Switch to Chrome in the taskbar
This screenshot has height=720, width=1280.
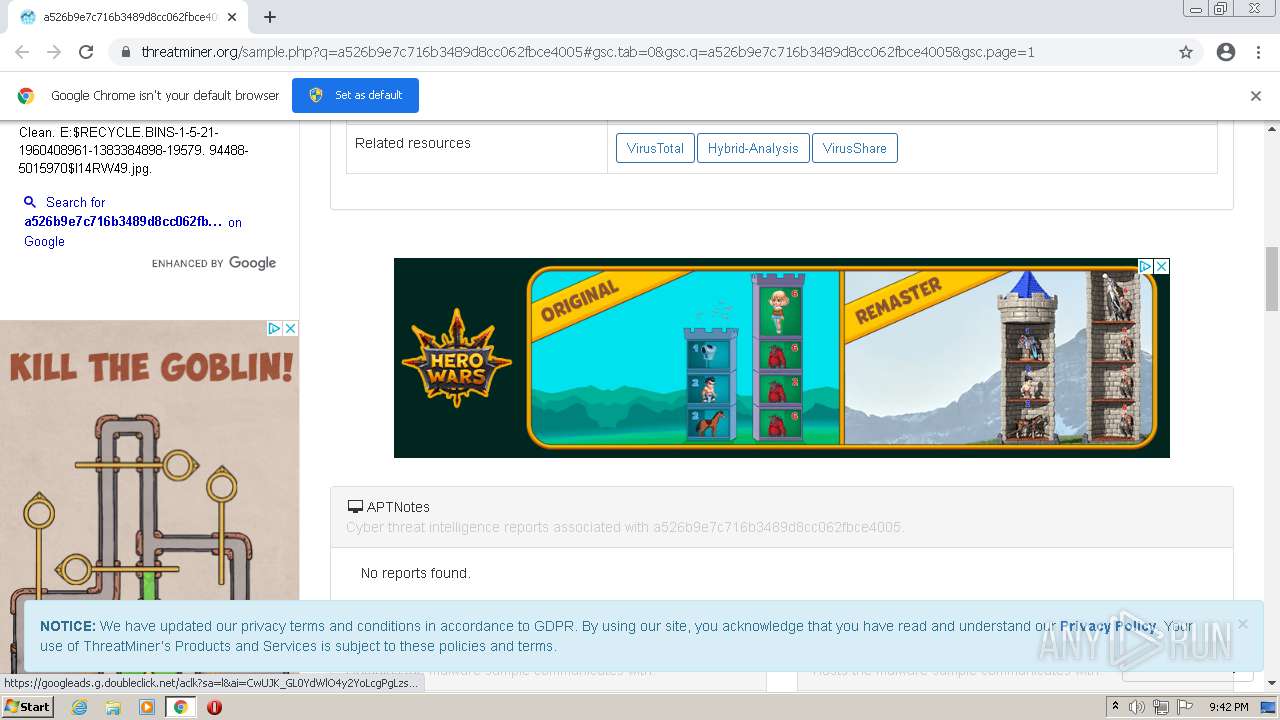[181, 707]
